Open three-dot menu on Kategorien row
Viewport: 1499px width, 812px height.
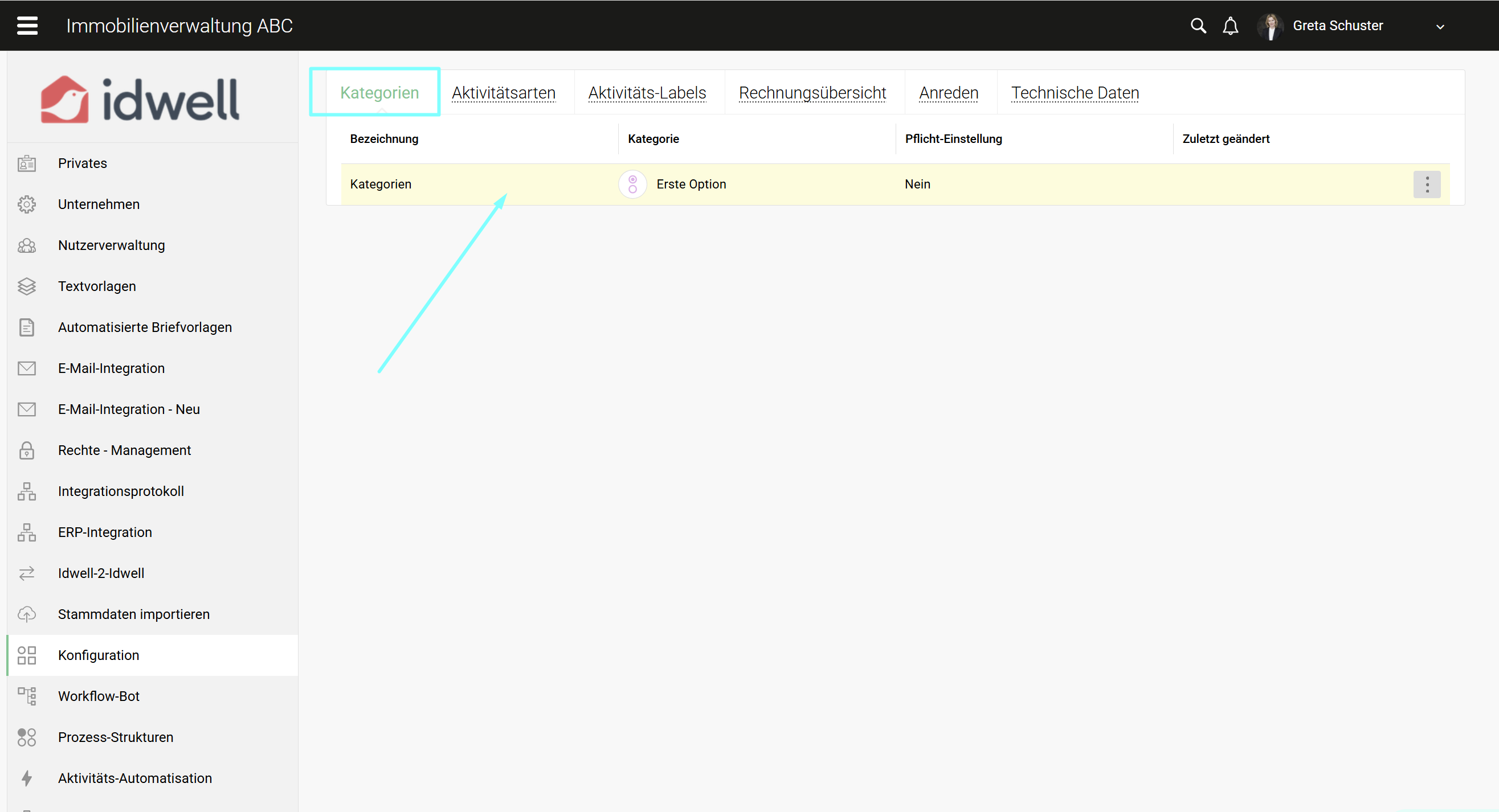point(1426,184)
